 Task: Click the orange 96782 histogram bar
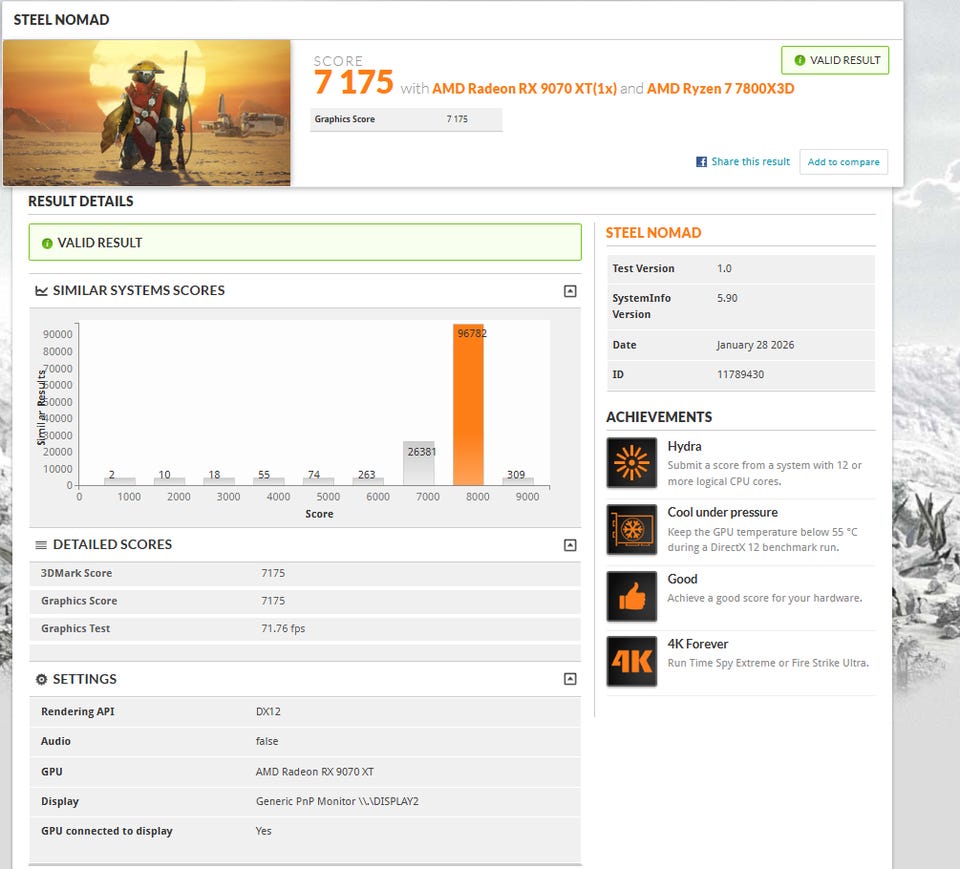468,404
